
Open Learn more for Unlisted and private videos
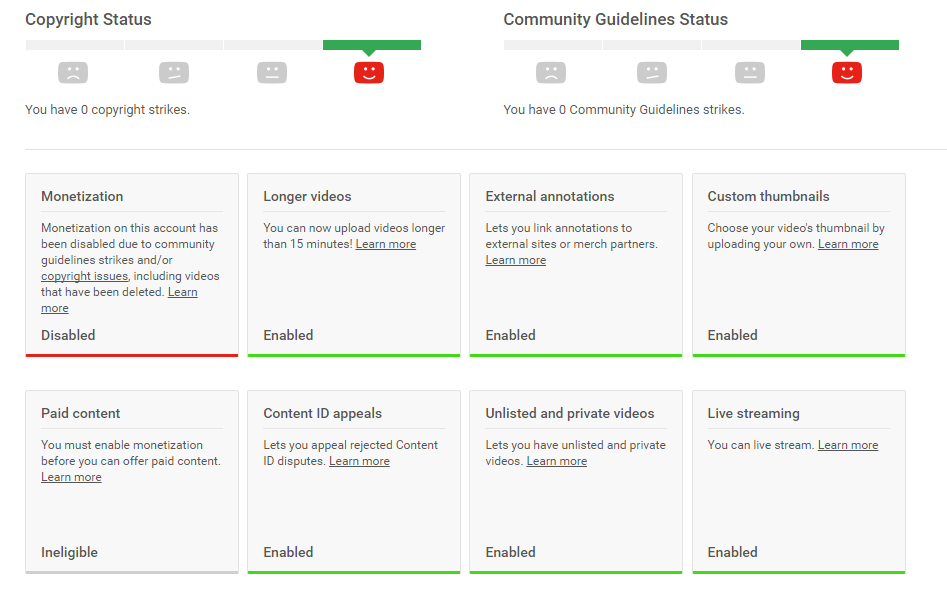tap(557, 461)
